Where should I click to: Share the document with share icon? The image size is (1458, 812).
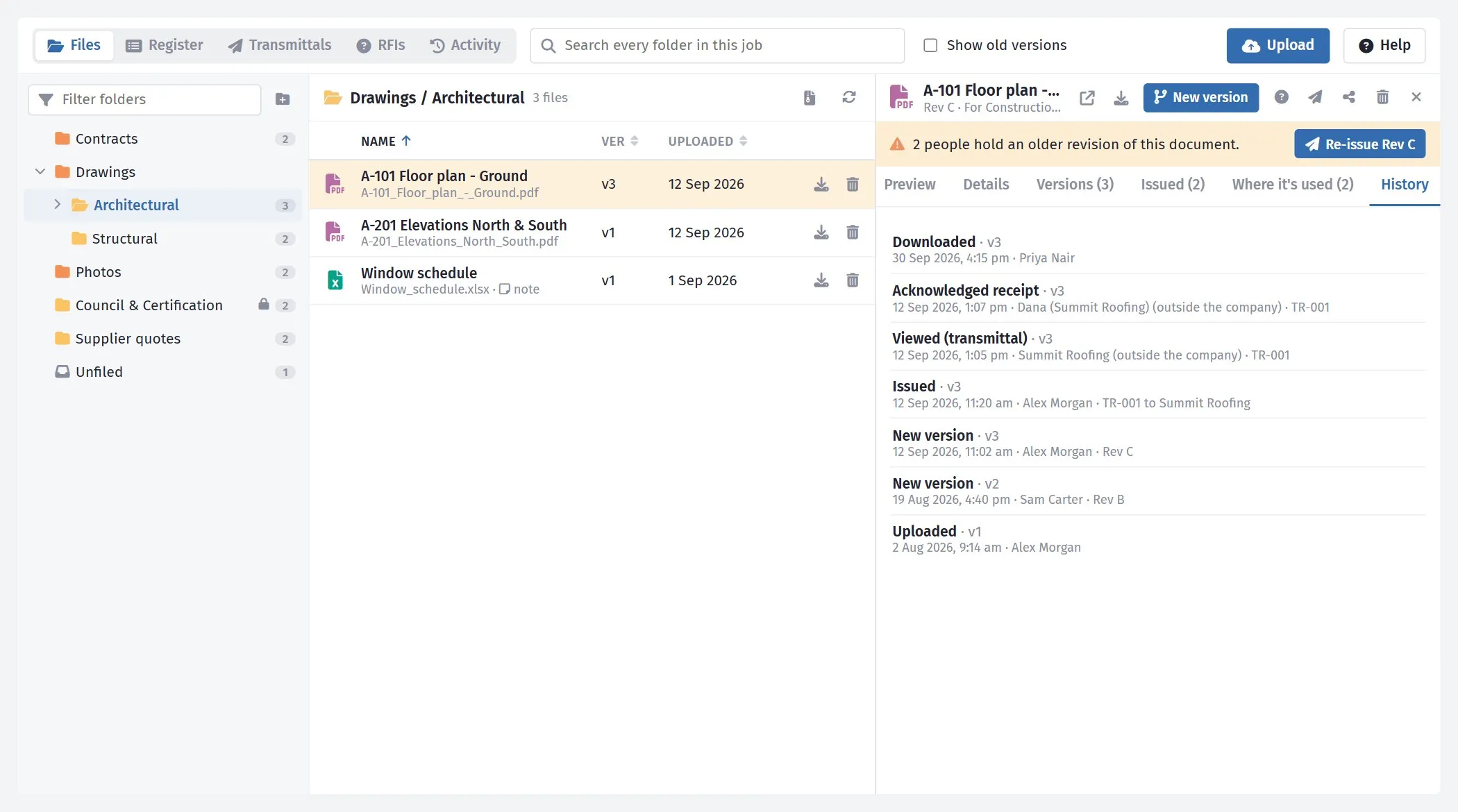point(1349,97)
